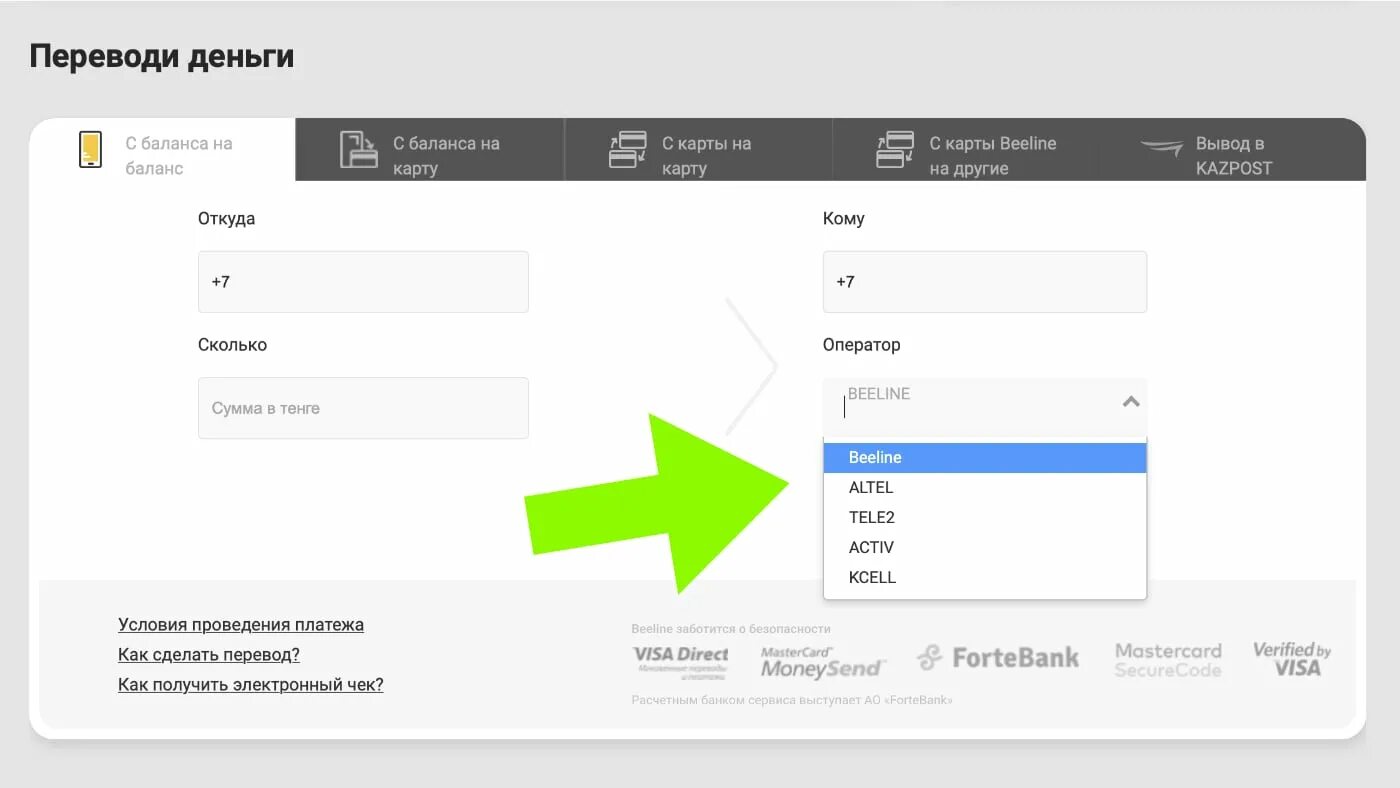Screen dimensions: 1400x788
Task: Open Условия проведения платежа link
Action: 241,625
